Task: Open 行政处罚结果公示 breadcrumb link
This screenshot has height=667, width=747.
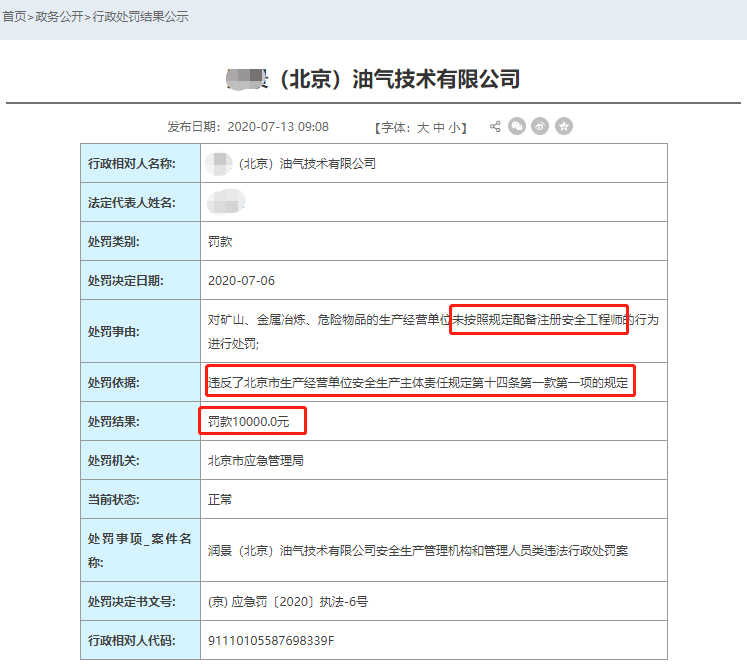Action: 140,17
